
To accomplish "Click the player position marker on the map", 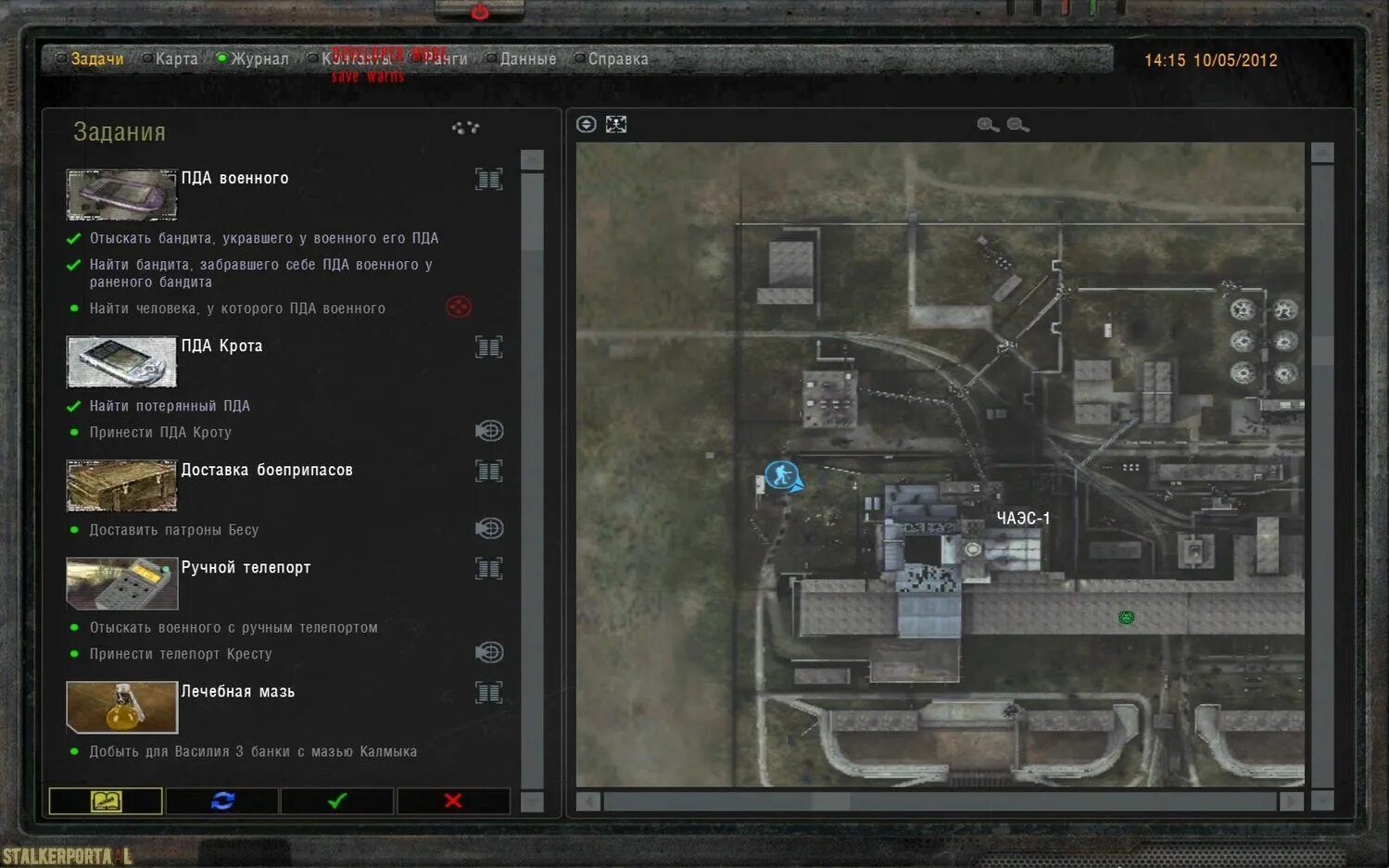I will coord(783,476).
